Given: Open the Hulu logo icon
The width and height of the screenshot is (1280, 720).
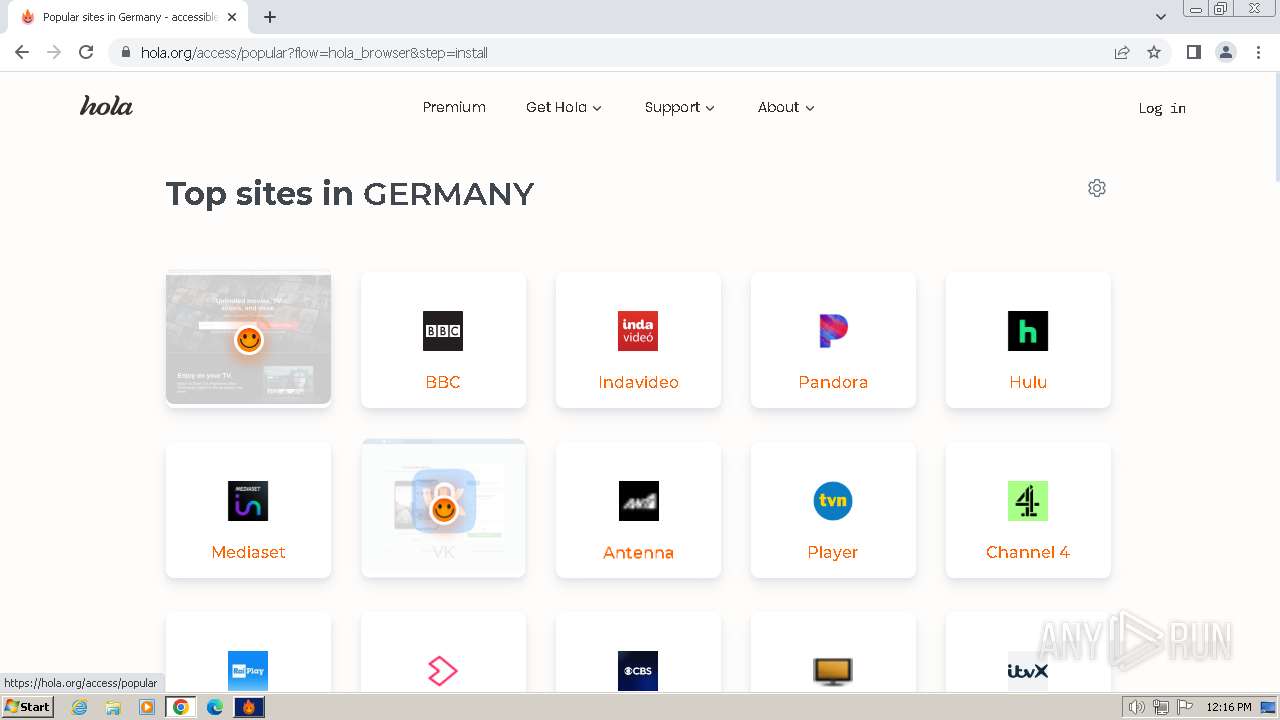Looking at the screenshot, I should click(x=1028, y=331).
